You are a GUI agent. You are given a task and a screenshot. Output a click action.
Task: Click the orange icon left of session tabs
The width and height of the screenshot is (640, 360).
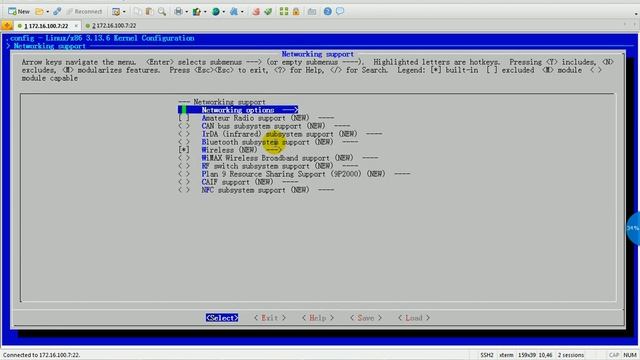point(7,25)
